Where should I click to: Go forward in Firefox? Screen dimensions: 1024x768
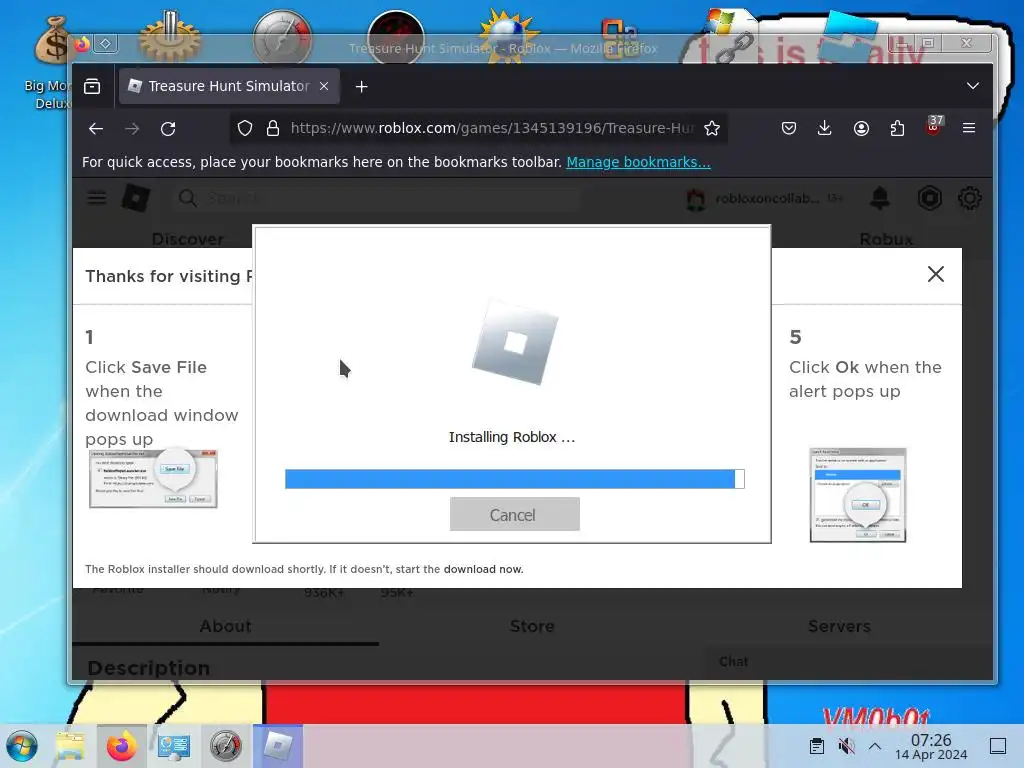pyautogui.click(x=132, y=129)
